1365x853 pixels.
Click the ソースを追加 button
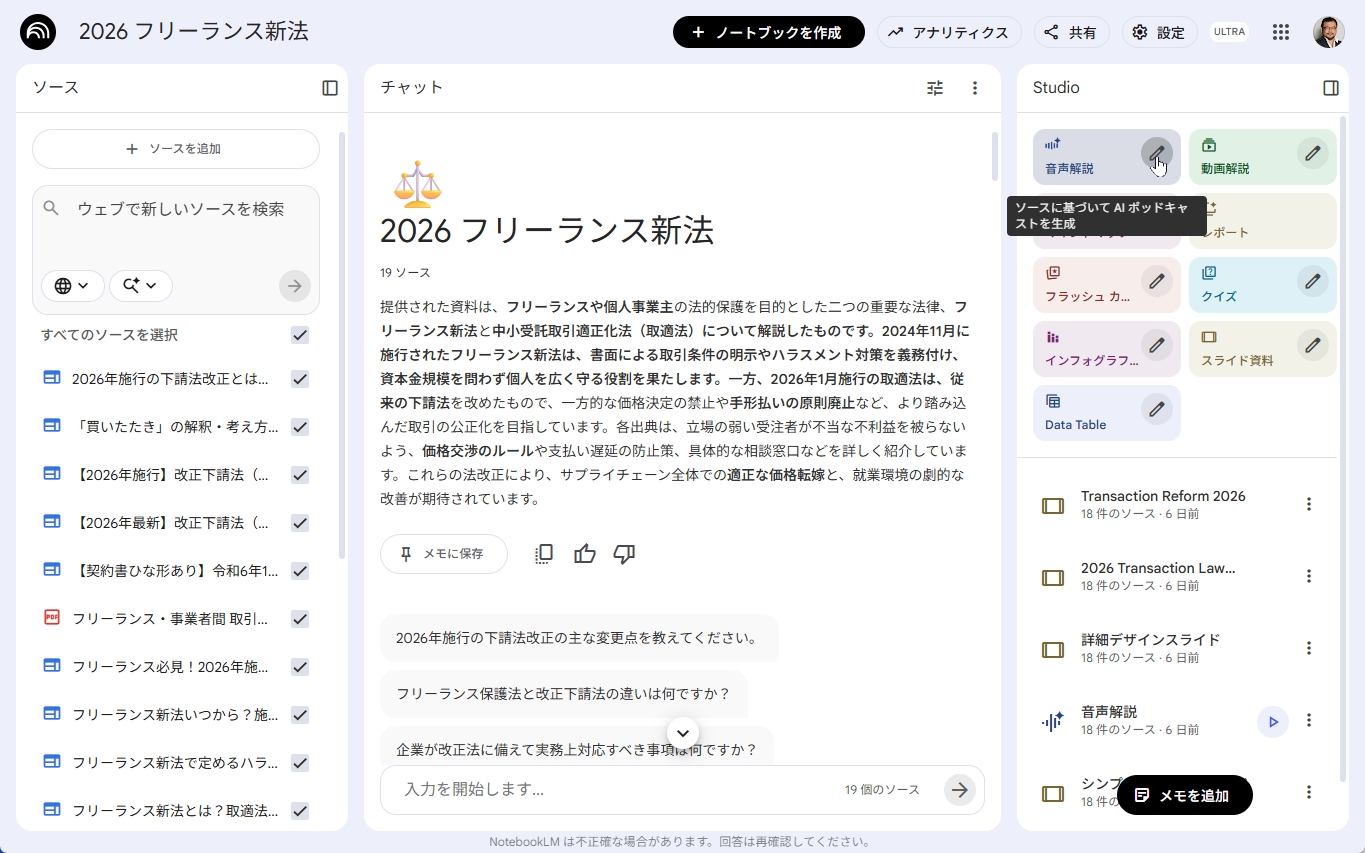[176, 149]
